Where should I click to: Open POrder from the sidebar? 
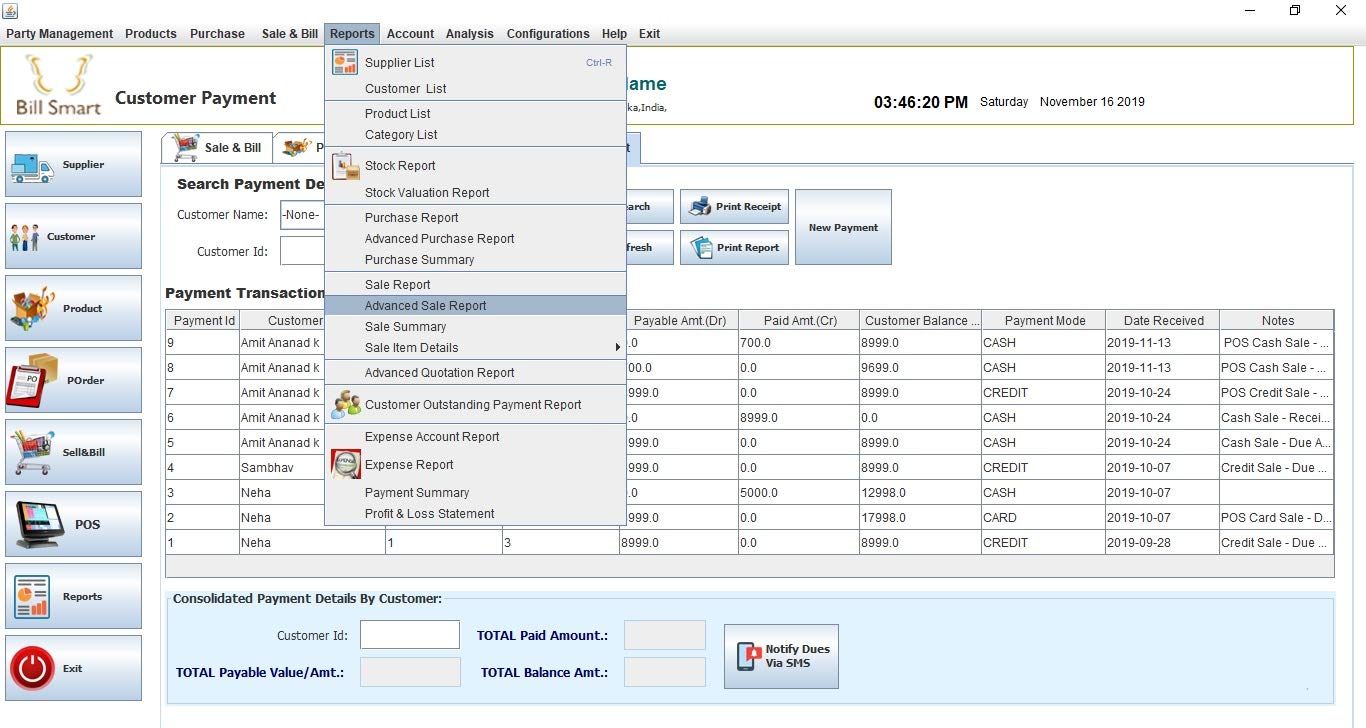[x=73, y=380]
